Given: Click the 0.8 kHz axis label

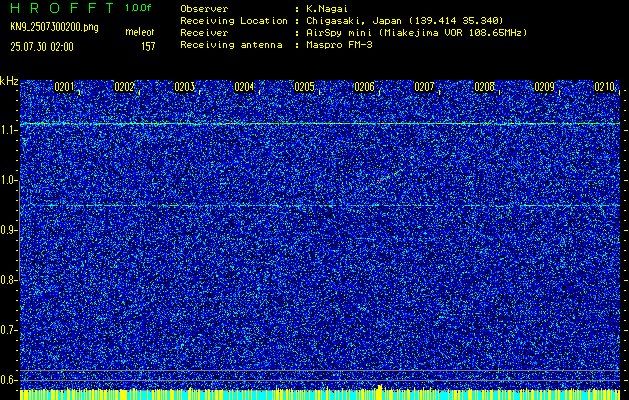Looking at the screenshot, I should [x=7, y=280].
